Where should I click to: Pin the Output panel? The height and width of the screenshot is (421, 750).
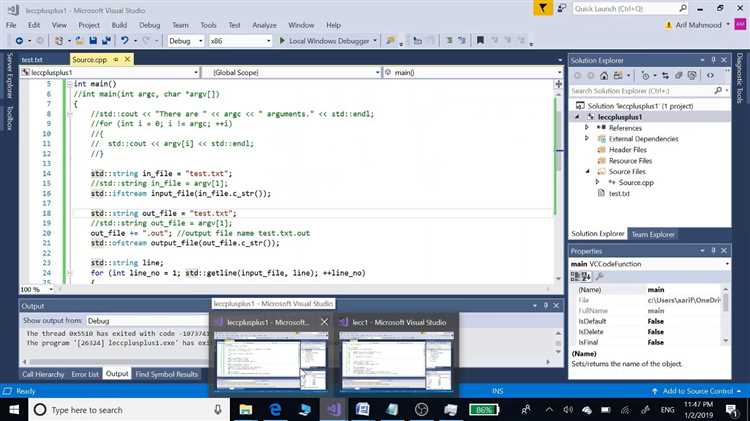(545, 306)
